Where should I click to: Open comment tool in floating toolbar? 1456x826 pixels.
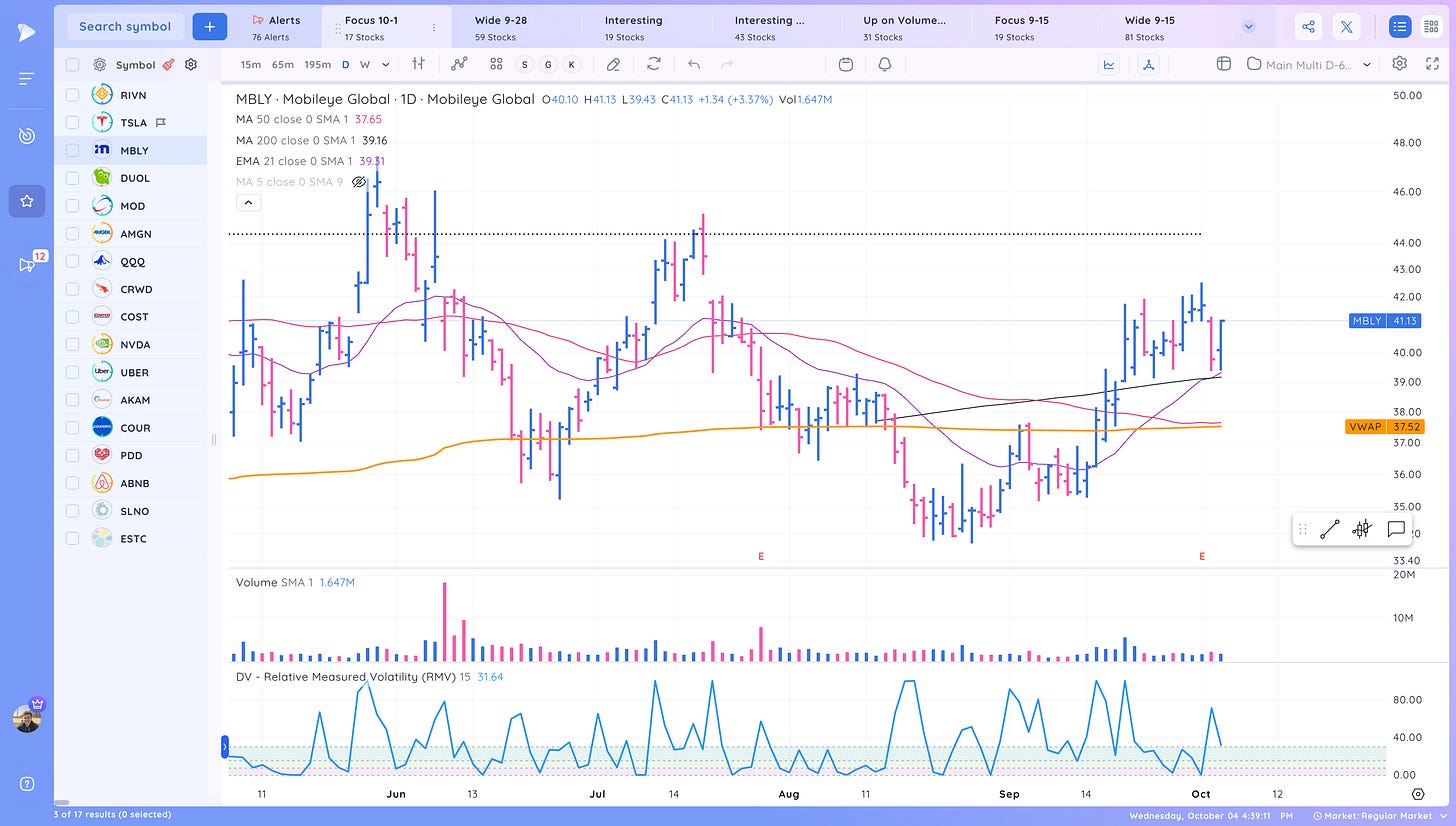click(x=1396, y=530)
